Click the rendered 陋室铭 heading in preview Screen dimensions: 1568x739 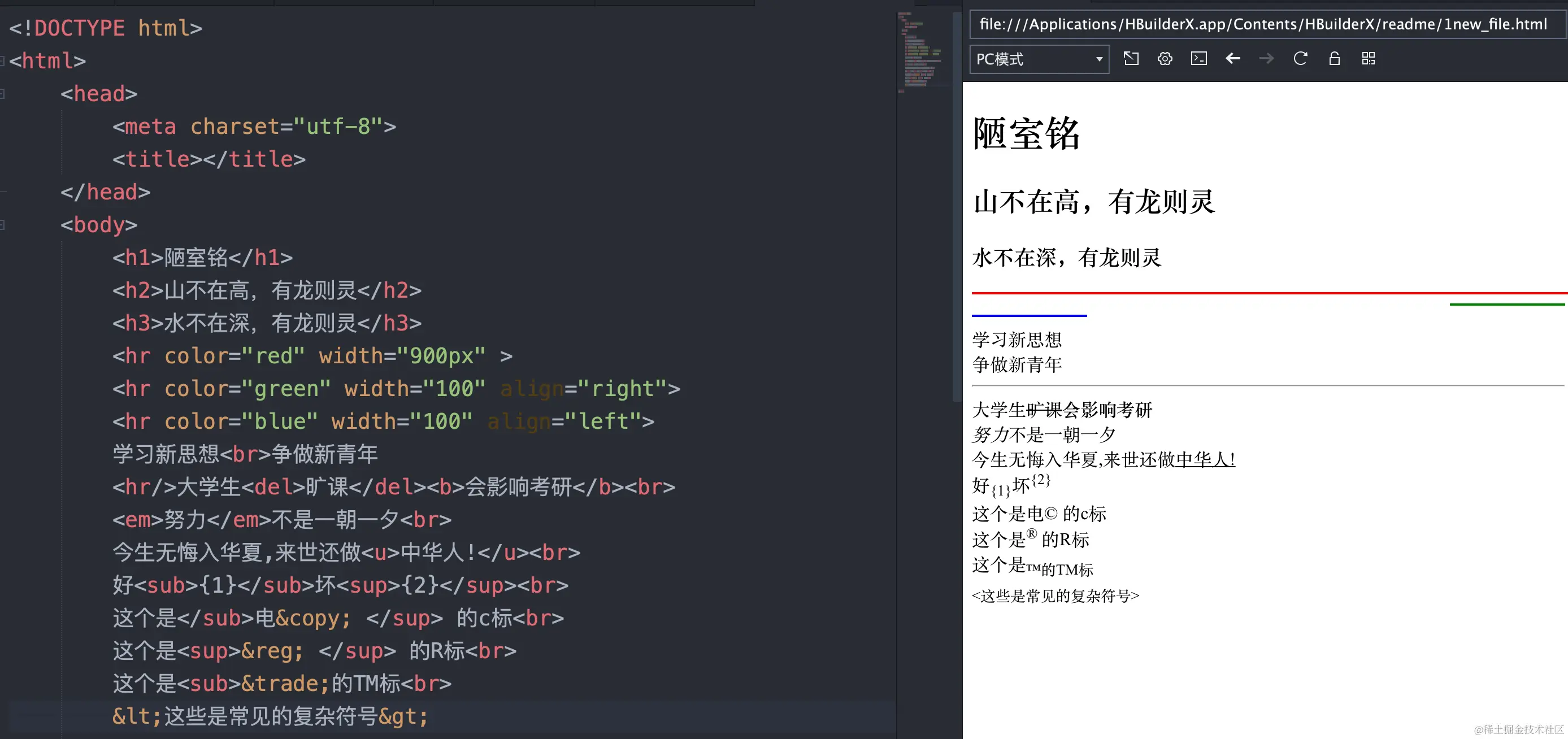[1026, 133]
